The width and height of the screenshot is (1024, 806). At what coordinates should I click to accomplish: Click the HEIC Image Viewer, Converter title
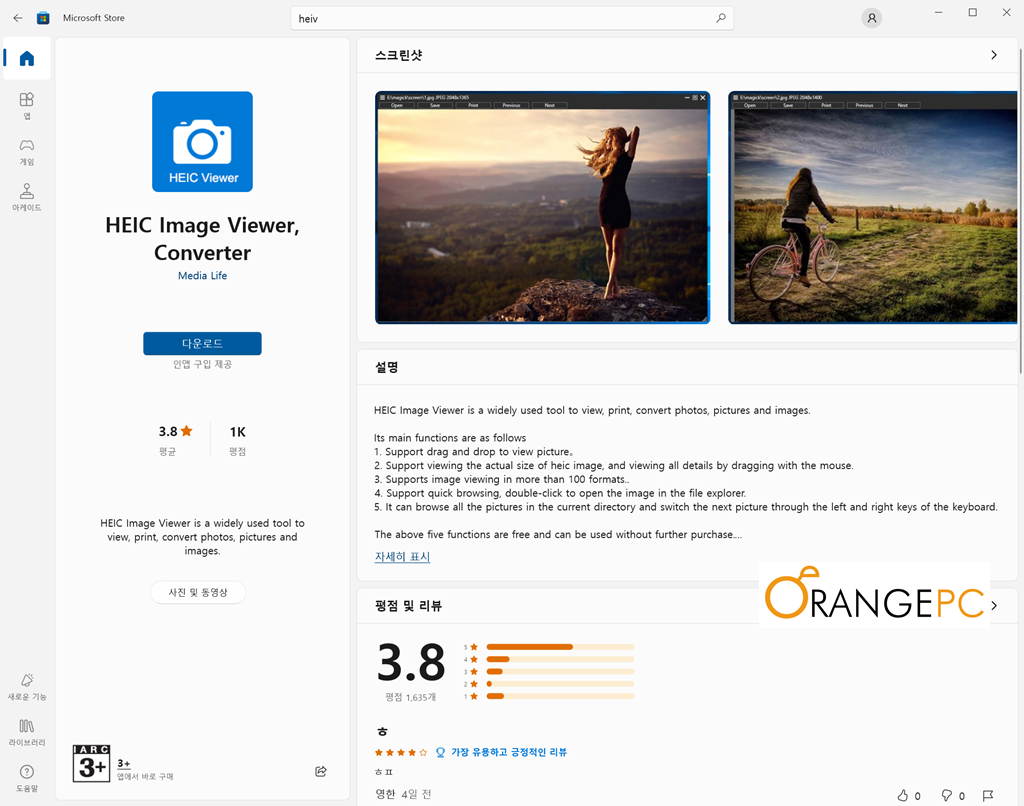tap(202, 238)
